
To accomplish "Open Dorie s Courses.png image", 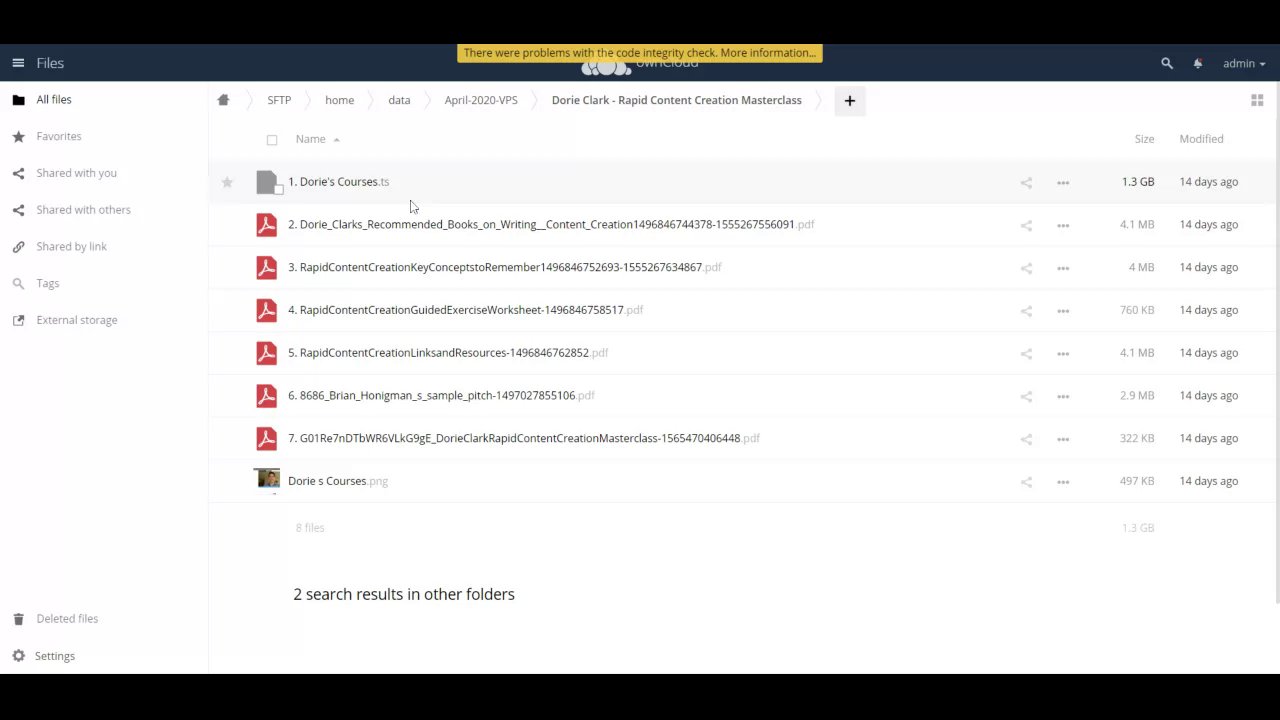I will (338, 481).
